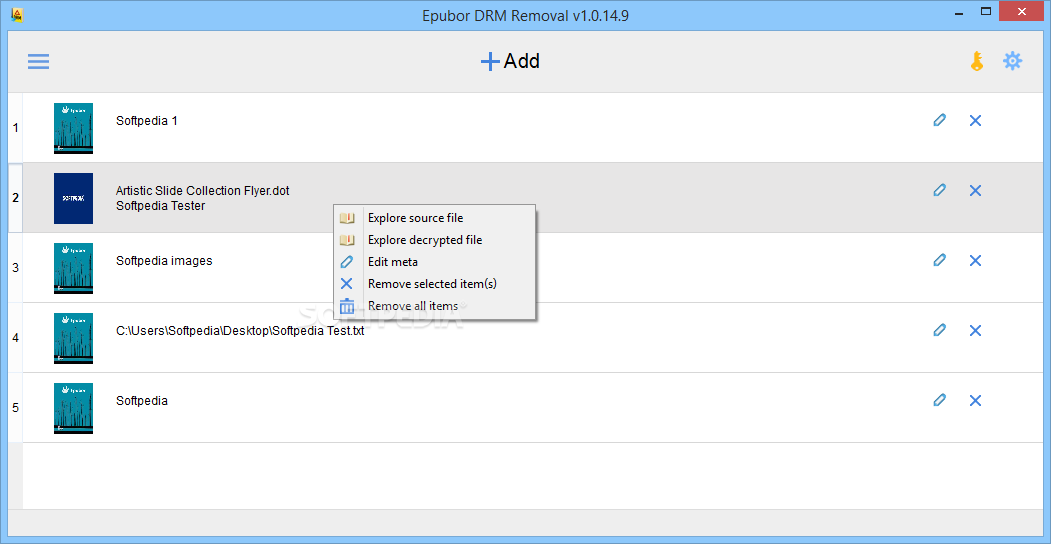
Task: Choose Remove selected item(s)
Action: pos(434,284)
